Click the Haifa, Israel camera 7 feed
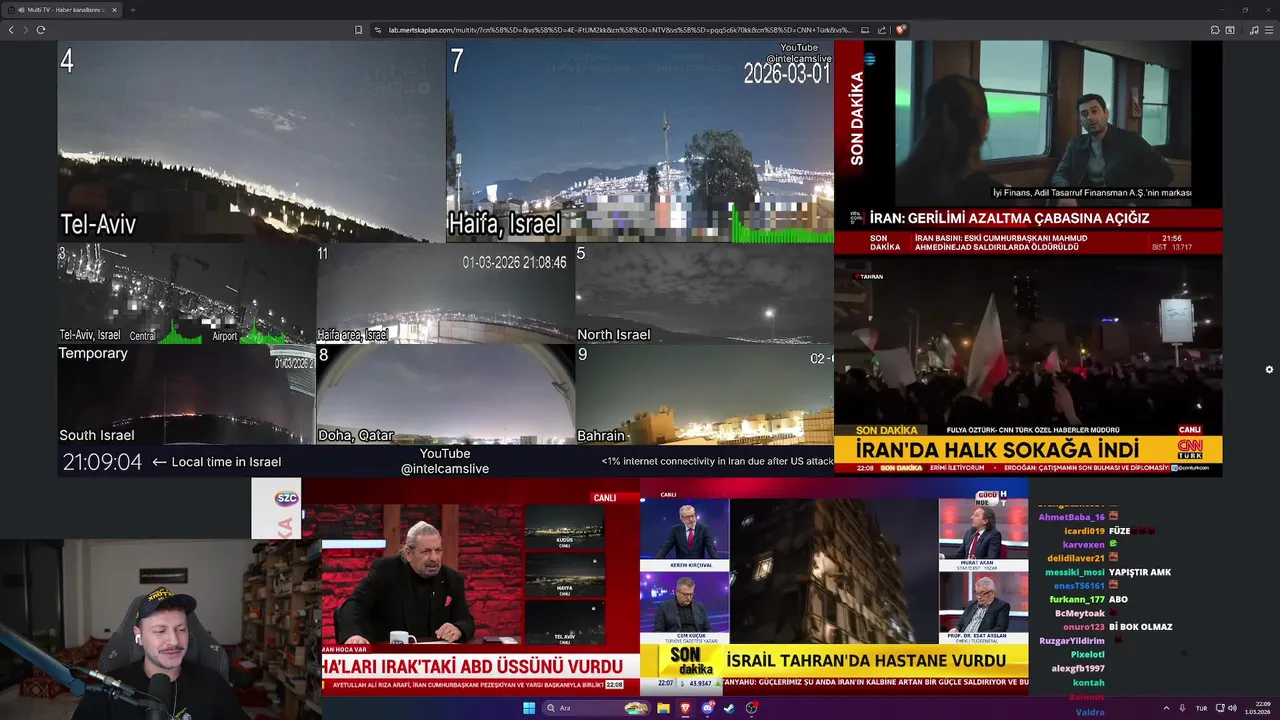The width and height of the screenshot is (1280, 720). [x=640, y=141]
